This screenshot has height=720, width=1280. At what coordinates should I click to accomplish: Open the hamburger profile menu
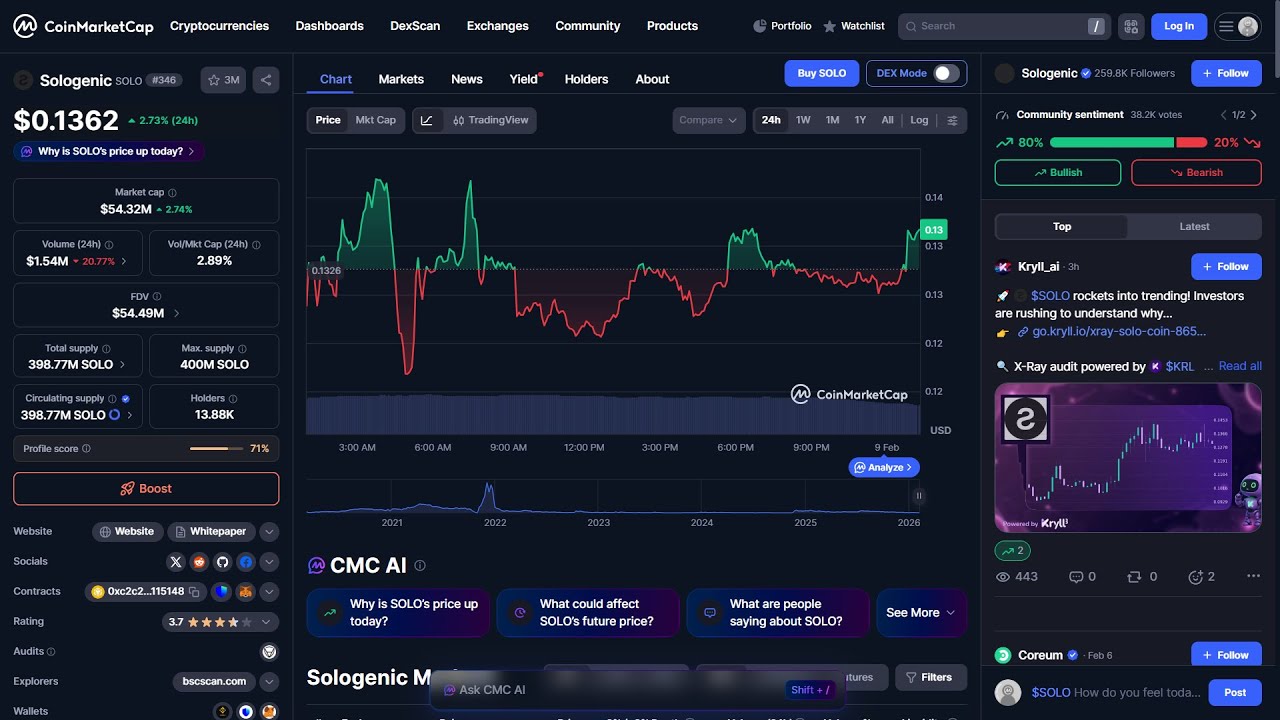click(1237, 26)
